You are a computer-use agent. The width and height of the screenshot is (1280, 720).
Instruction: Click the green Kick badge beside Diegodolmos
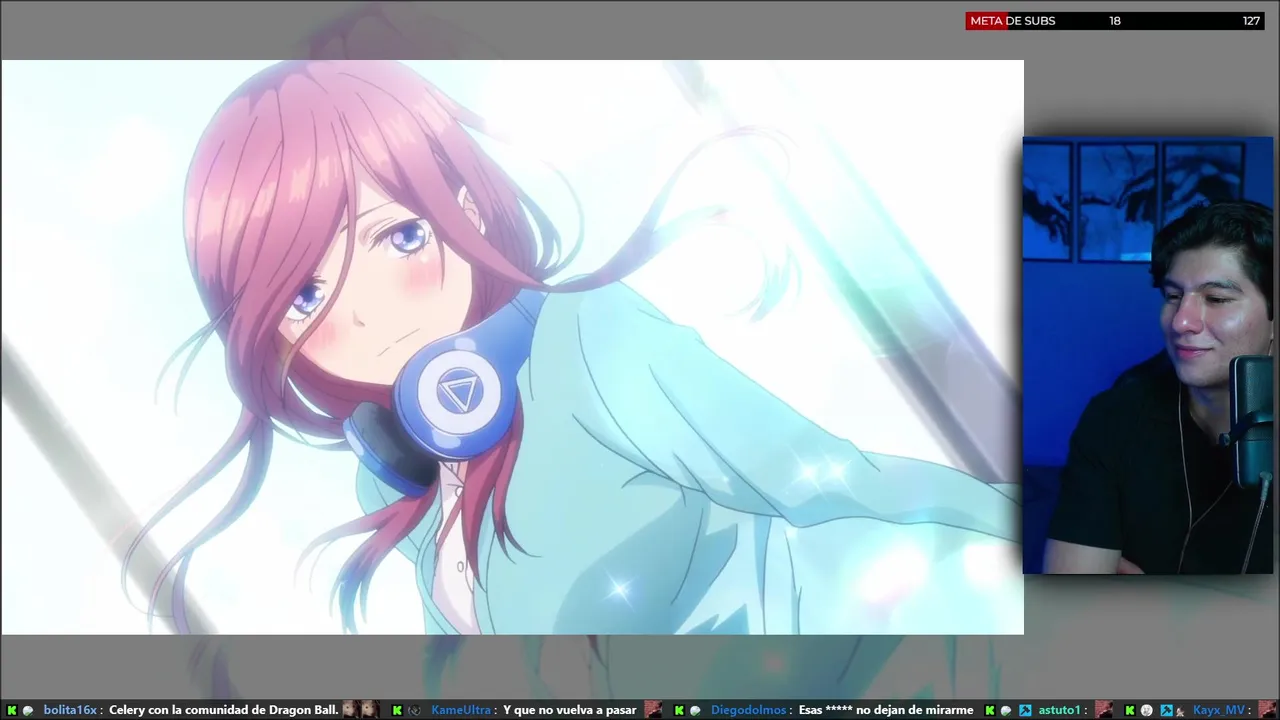(679, 710)
